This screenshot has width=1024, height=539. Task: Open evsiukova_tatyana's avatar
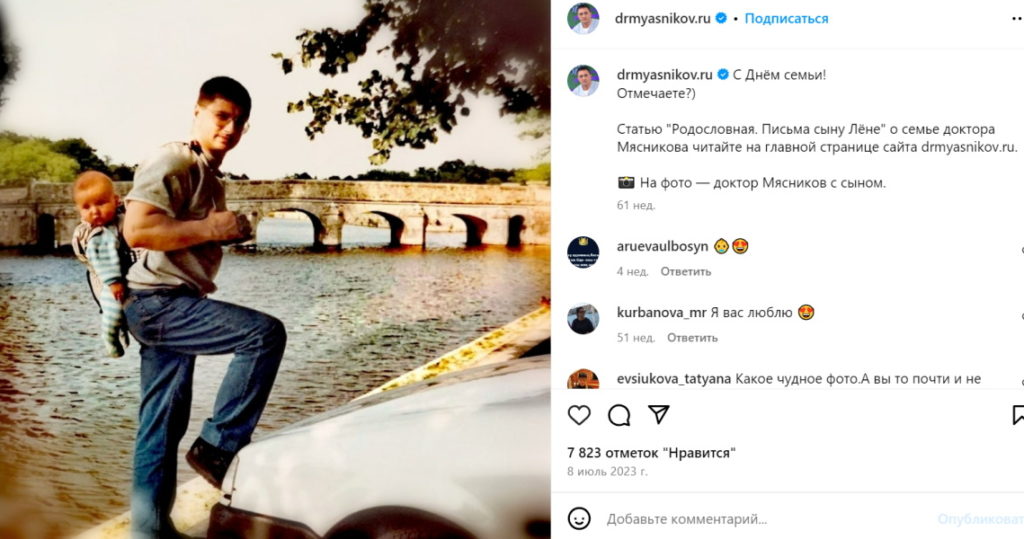583,380
